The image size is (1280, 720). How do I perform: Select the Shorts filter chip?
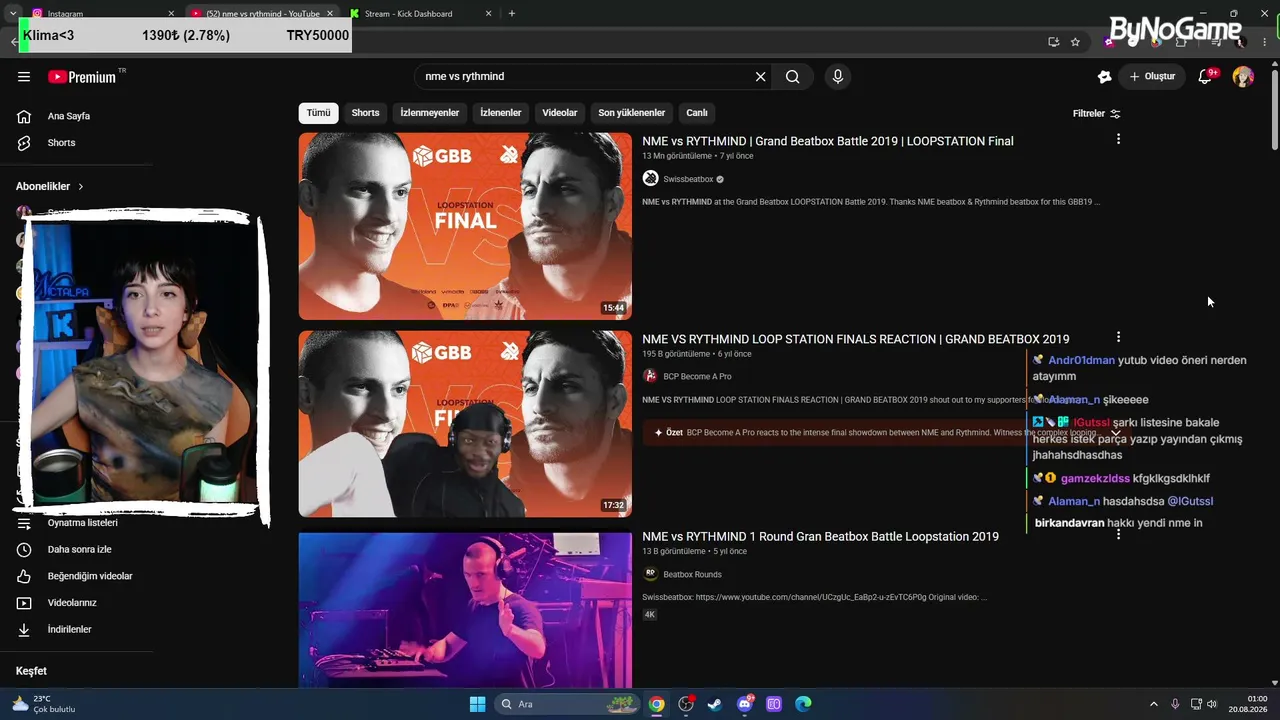coord(365,113)
